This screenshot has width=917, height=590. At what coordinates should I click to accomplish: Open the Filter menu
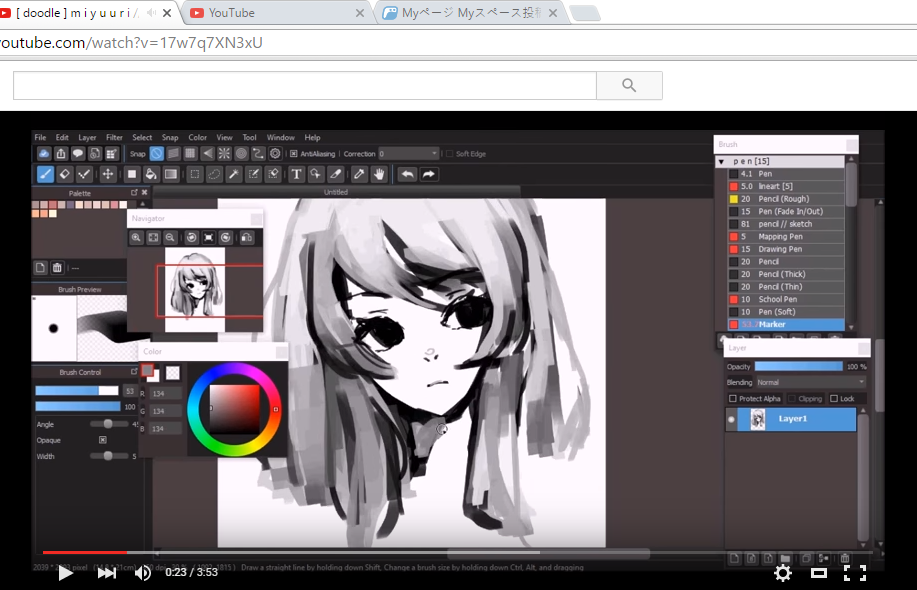[x=114, y=137]
